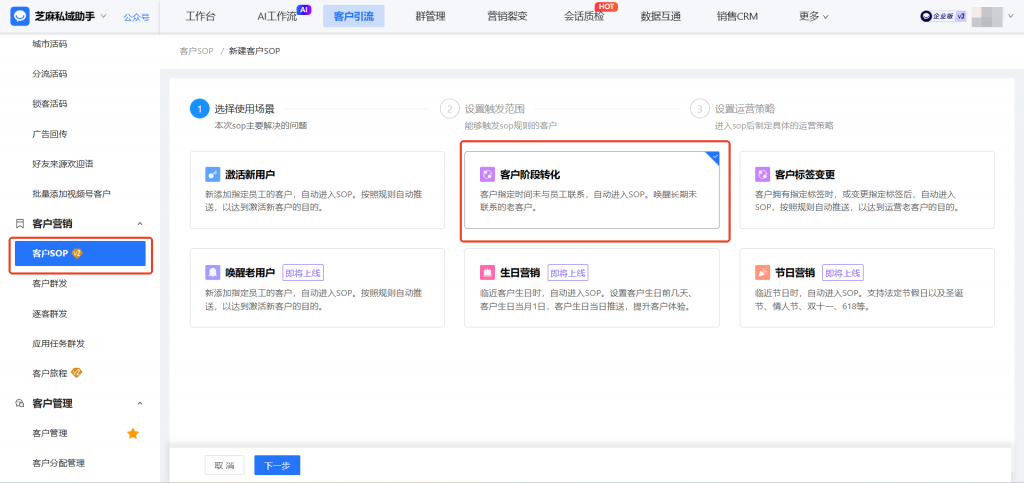Image resolution: width=1024 pixels, height=483 pixels.
Task: Click step 3 设置运营策略 circle
Action: point(699,108)
